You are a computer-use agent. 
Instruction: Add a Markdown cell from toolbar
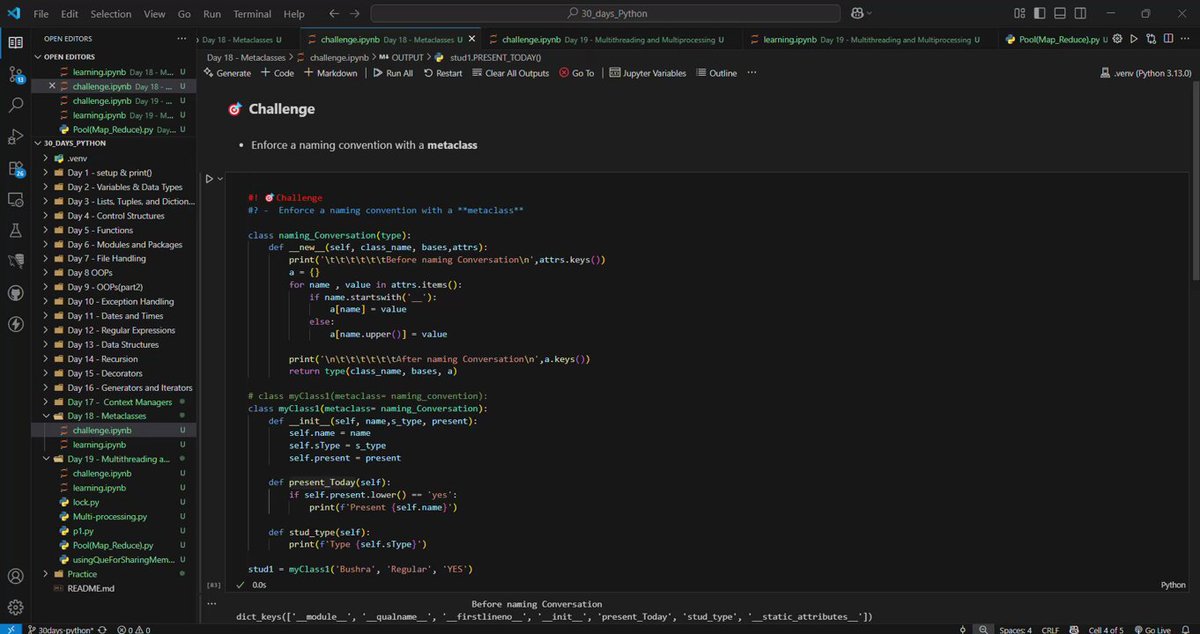point(330,73)
